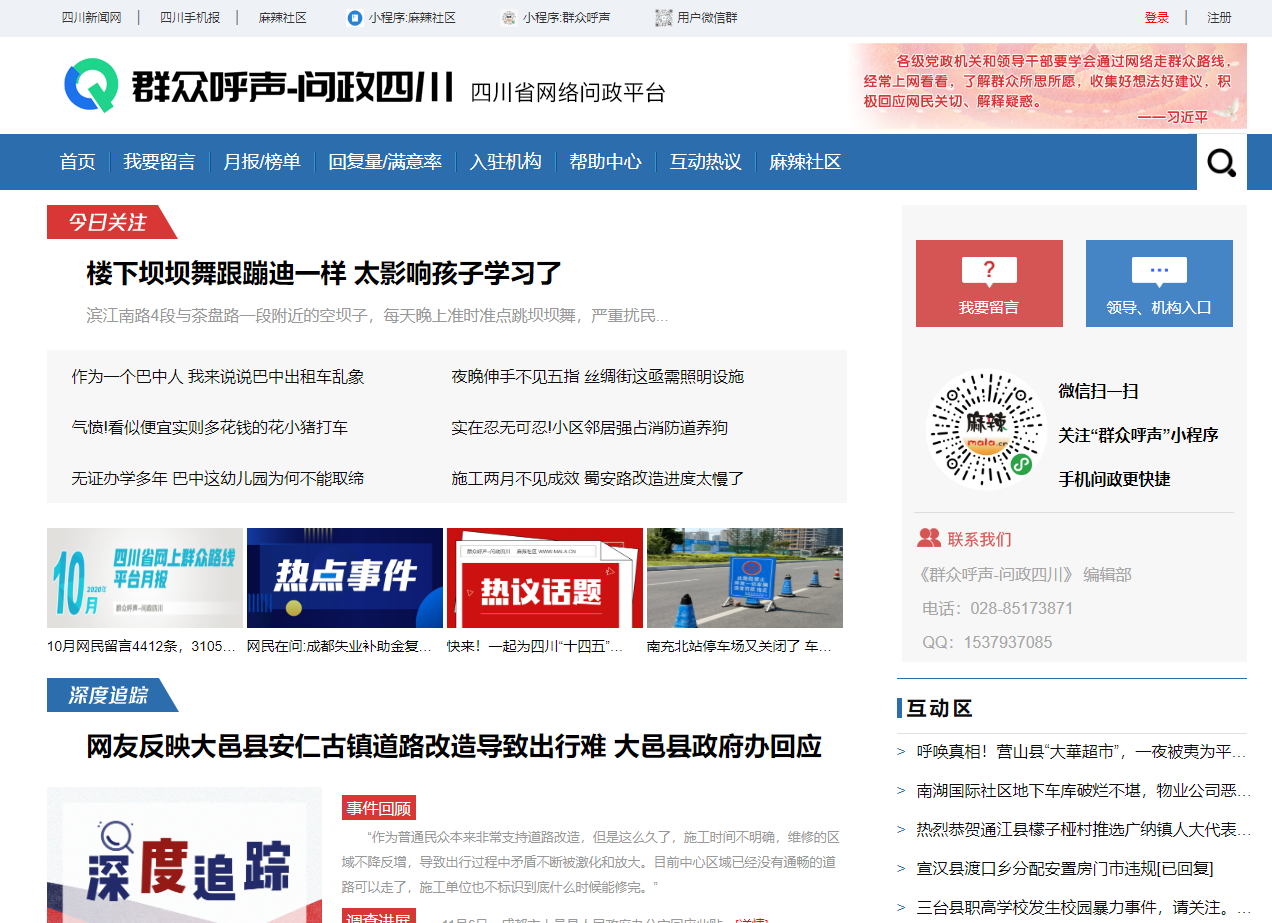Click the Xi Jinping quote banner

1048,86
